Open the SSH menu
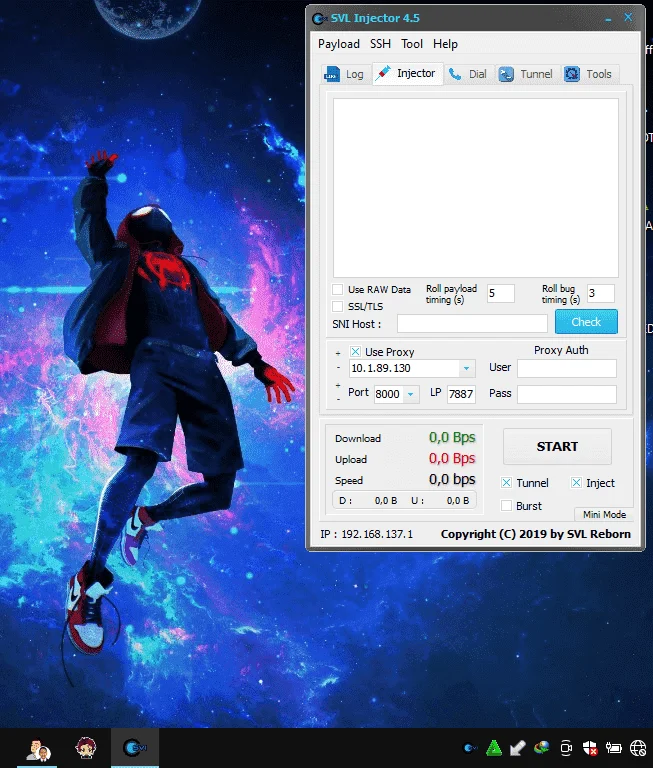This screenshot has width=653, height=768. pos(380,44)
